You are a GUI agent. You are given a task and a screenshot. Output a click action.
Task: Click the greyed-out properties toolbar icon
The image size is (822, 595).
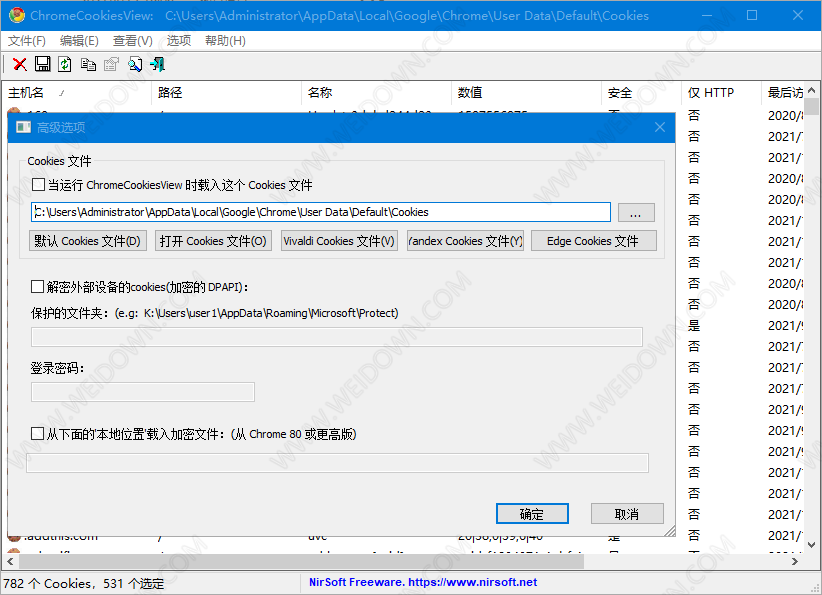111,64
